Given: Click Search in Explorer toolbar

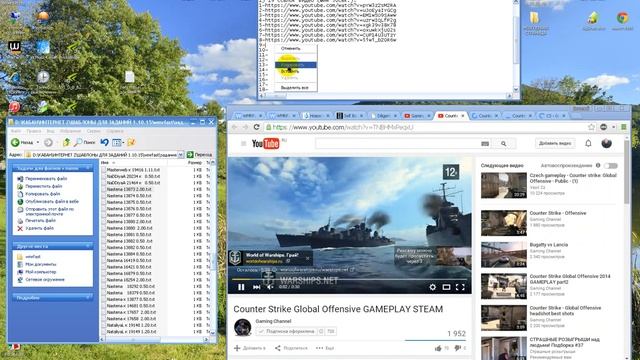Looking at the screenshot, I should (84, 142).
